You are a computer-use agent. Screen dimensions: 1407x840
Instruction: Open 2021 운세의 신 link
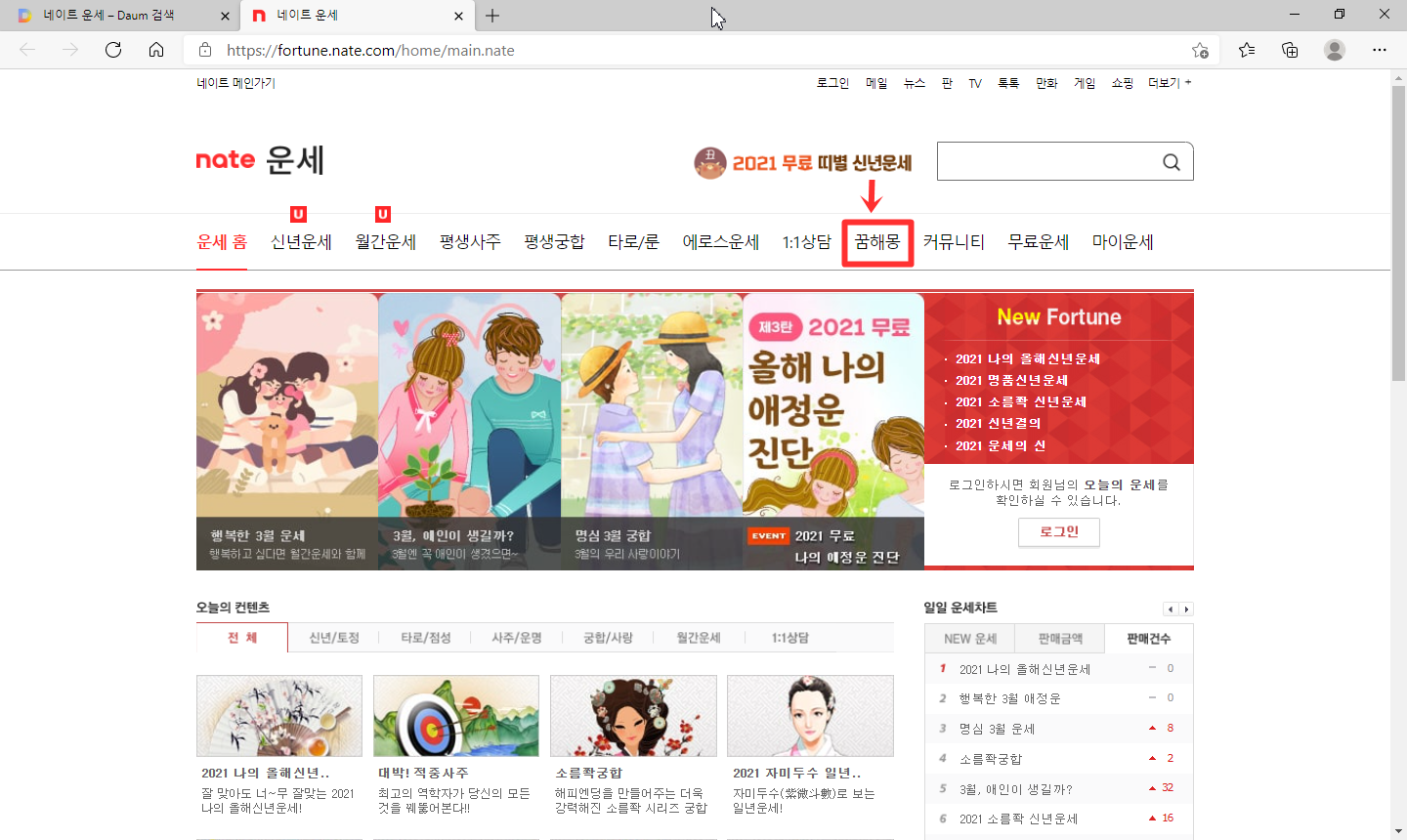(x=1001, y=445)
